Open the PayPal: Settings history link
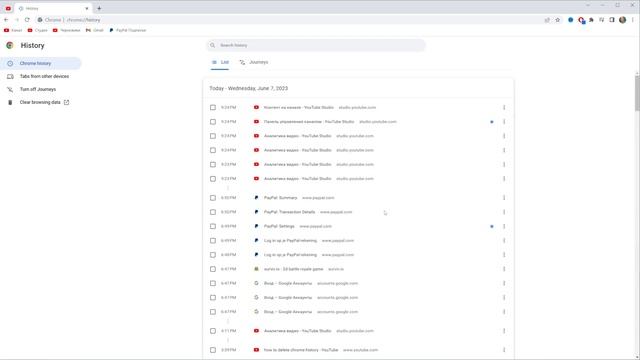Image resolution: width=640 pixels, height=360 pixels. tap(279, 226)
